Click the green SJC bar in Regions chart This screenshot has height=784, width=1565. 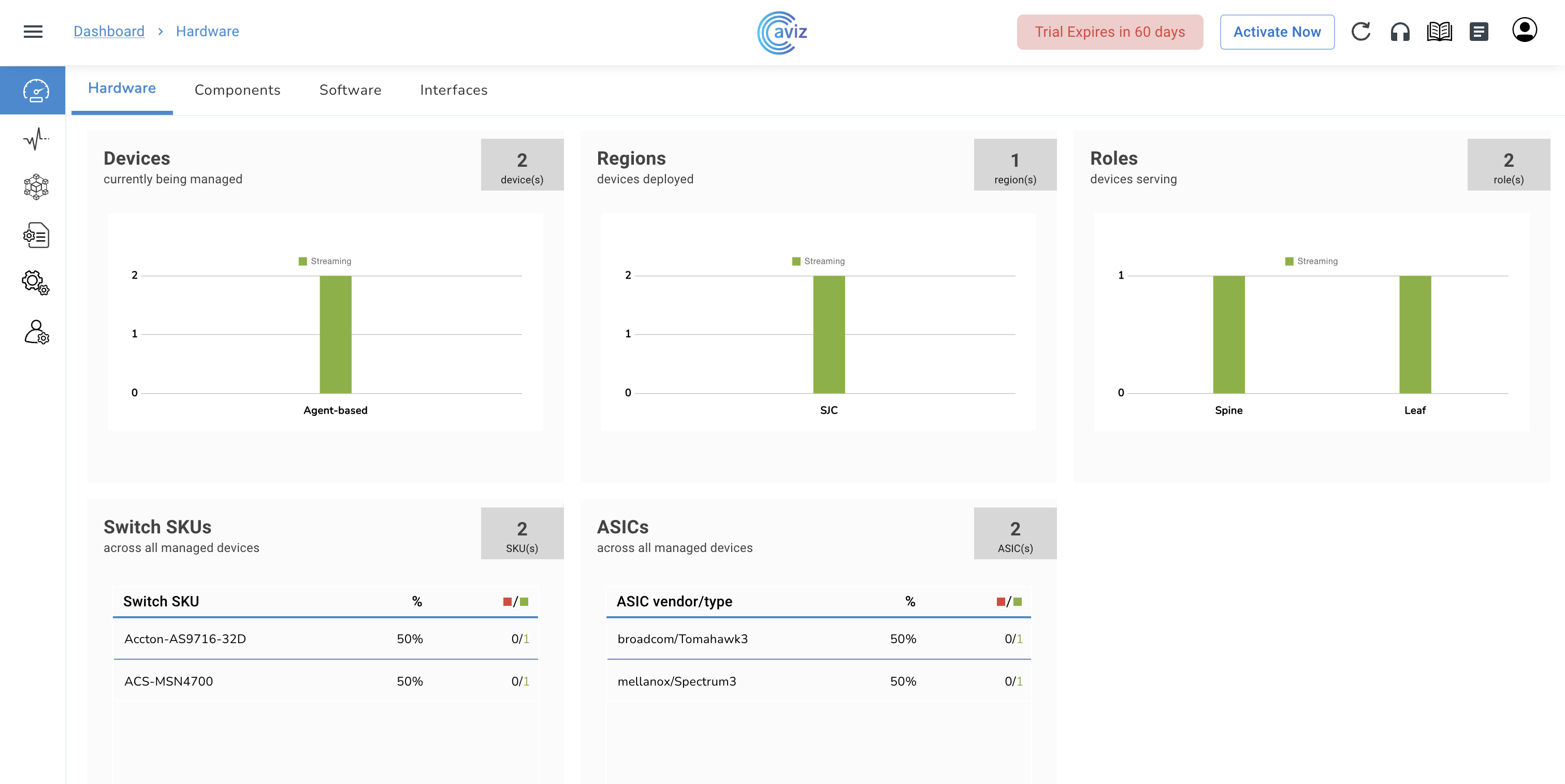coord(829,334)
